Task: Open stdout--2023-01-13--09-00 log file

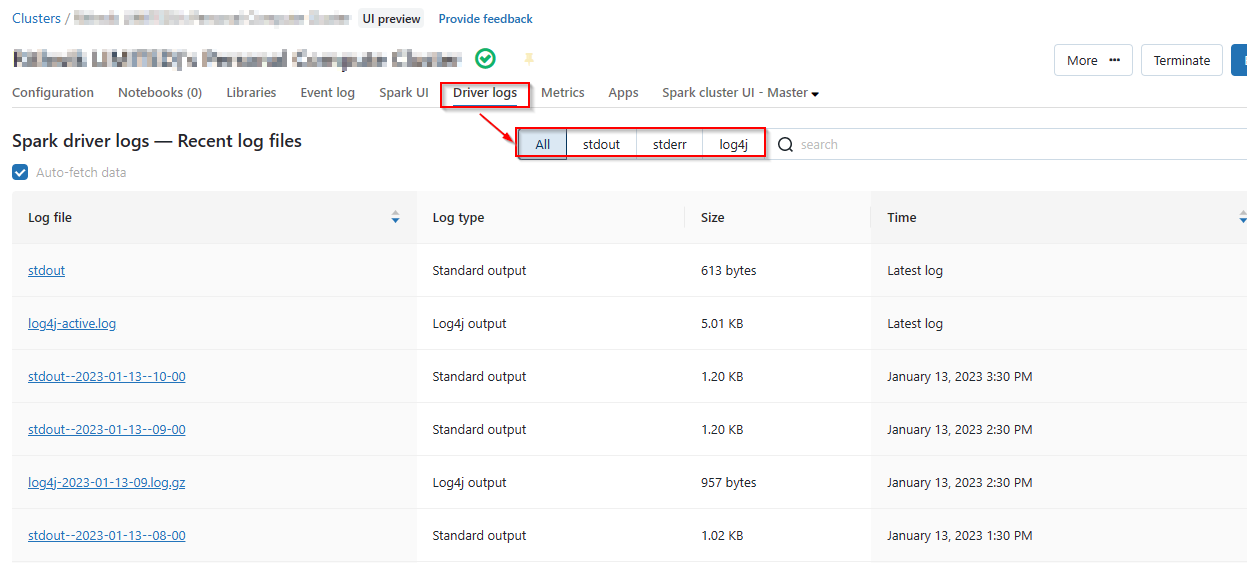Action: 107,429
